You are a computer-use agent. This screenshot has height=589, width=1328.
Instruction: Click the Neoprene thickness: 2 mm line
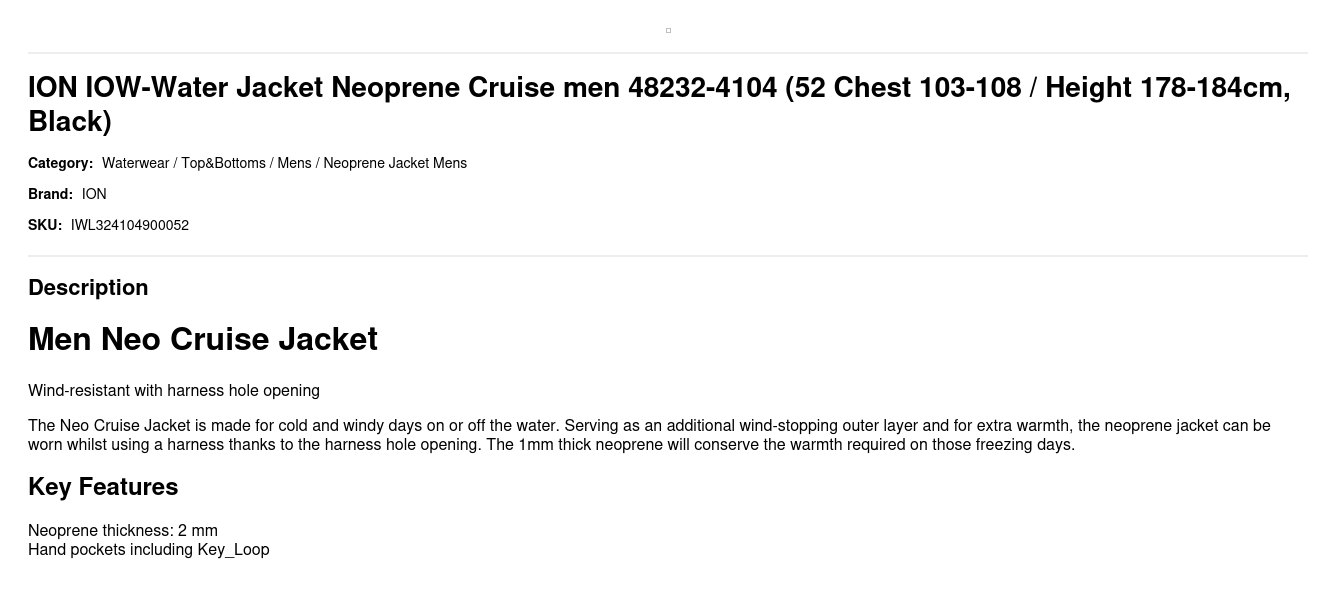point(123,530)
